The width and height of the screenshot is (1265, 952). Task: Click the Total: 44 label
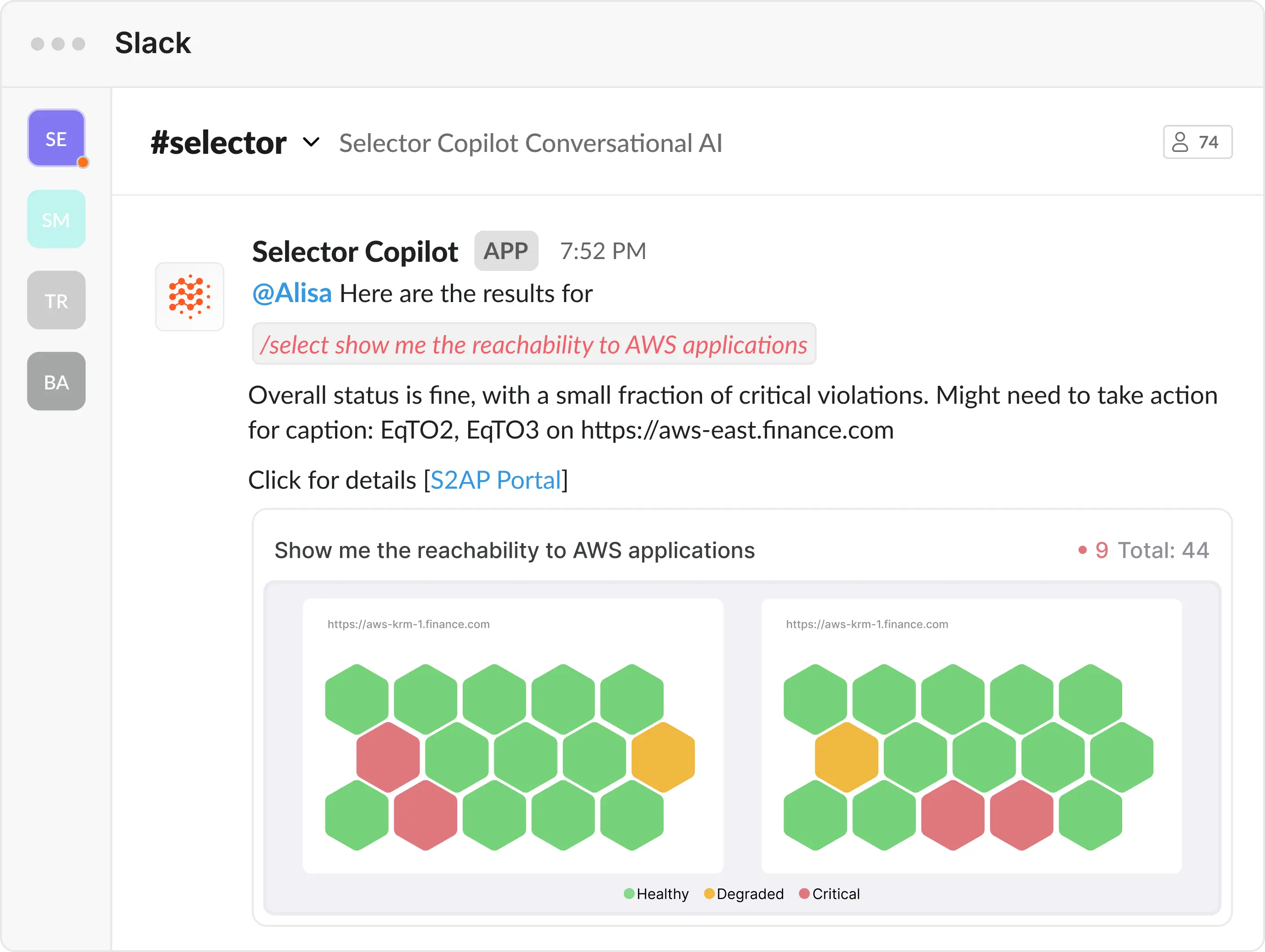pyautogui.click(x=1163, y=550)
